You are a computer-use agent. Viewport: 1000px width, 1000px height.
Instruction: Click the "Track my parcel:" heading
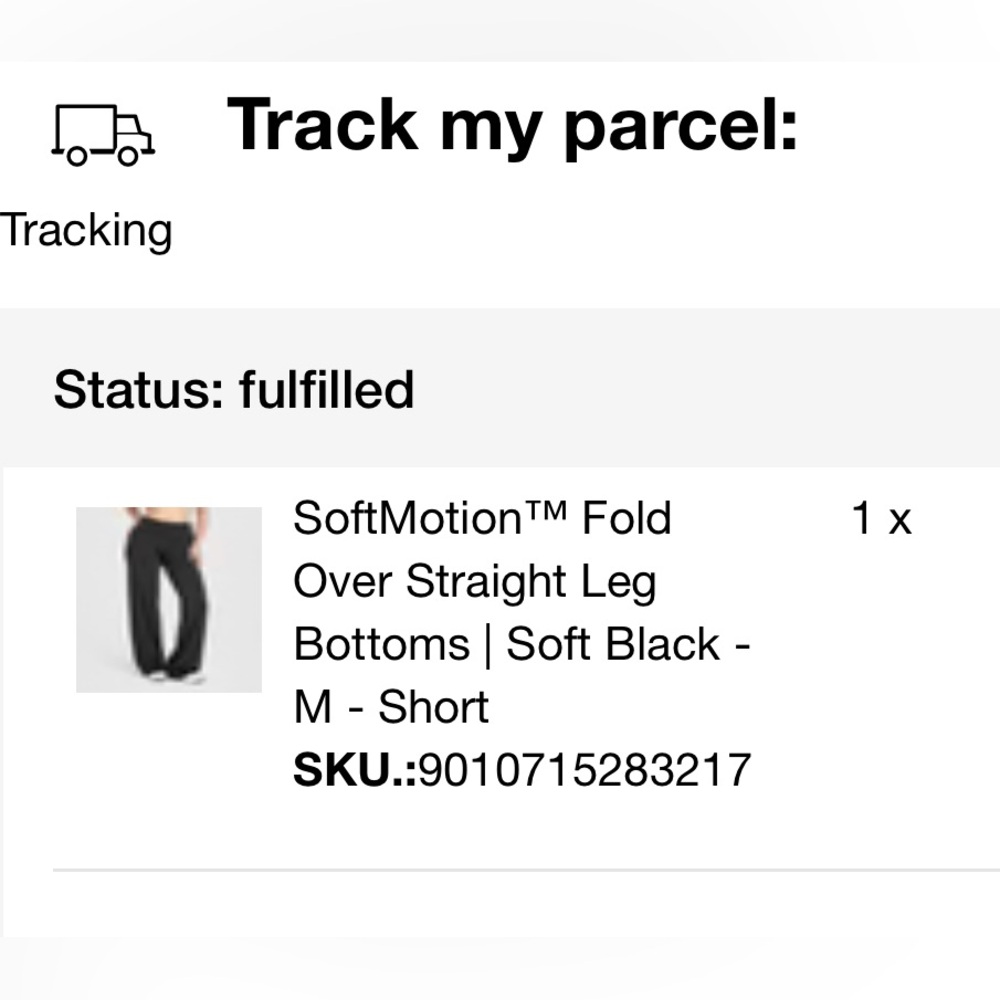513,124
